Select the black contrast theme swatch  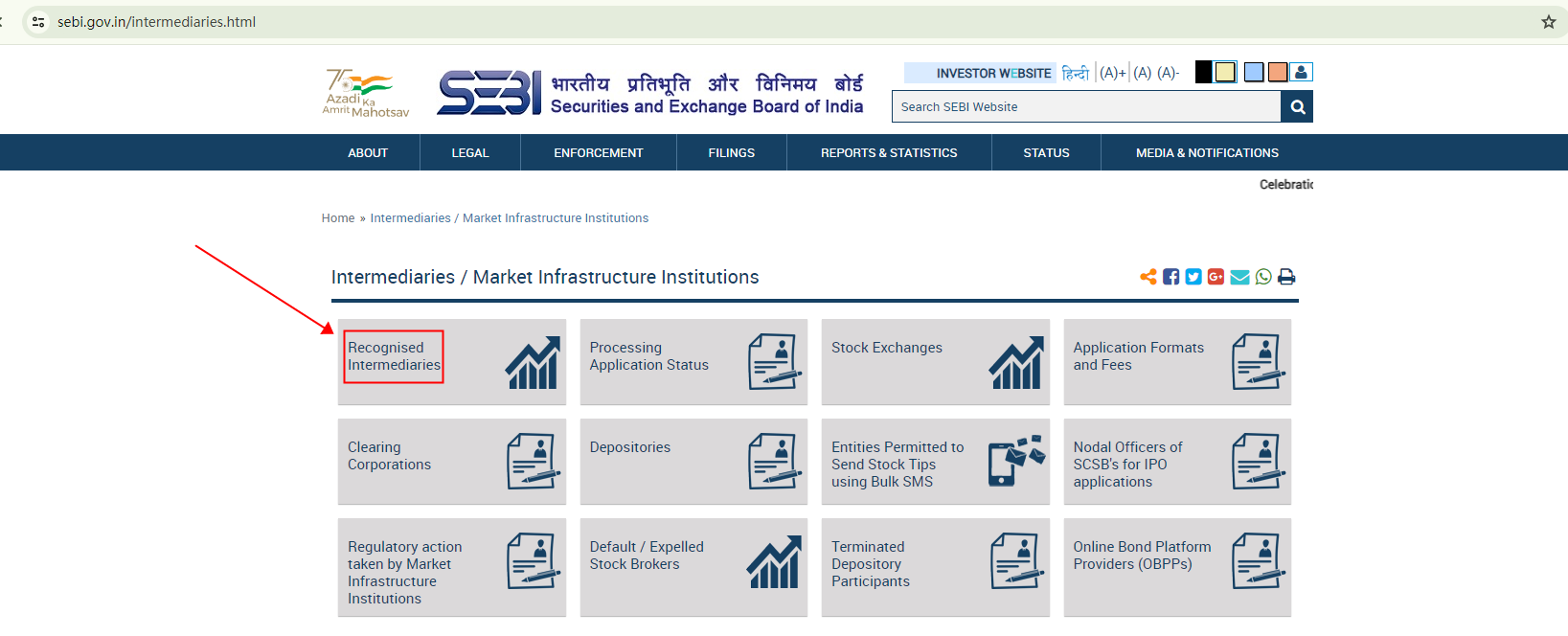point(1204,72)
